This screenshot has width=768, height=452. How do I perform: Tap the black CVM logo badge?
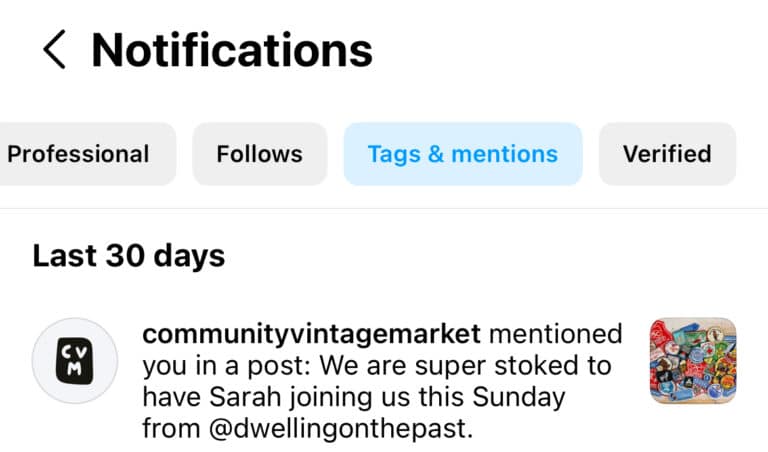(76, 361)
